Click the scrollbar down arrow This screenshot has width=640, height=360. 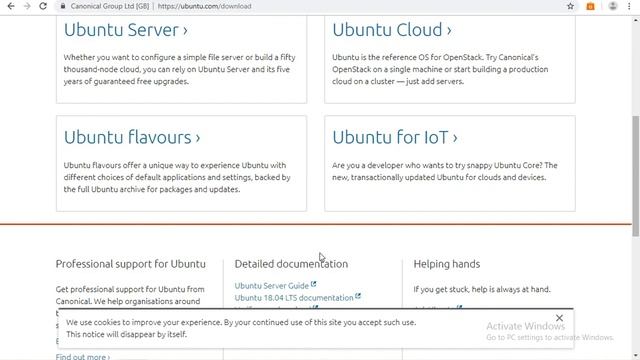(x=636, y=356)
